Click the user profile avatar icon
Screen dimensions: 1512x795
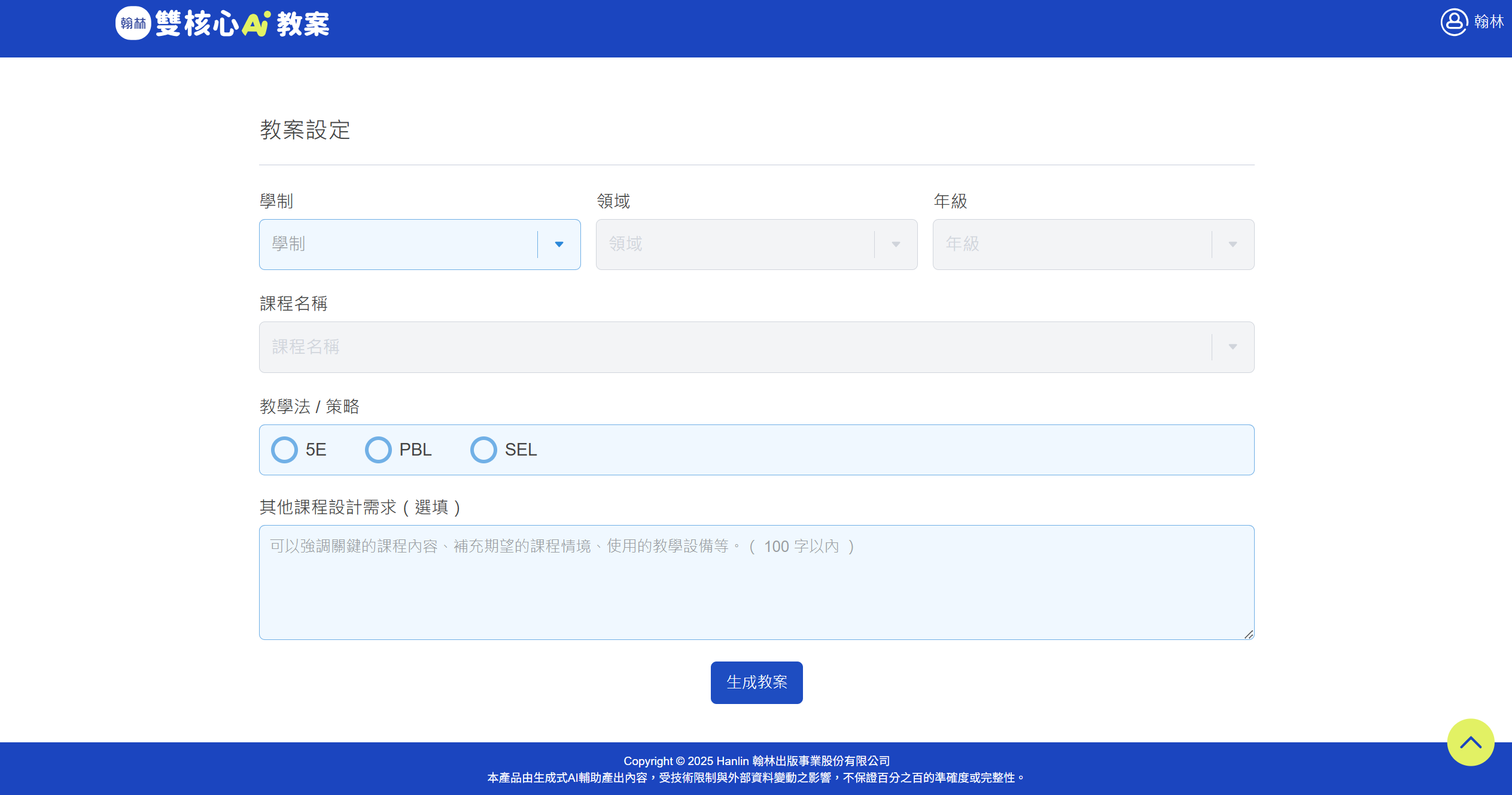coord(1453,22)
